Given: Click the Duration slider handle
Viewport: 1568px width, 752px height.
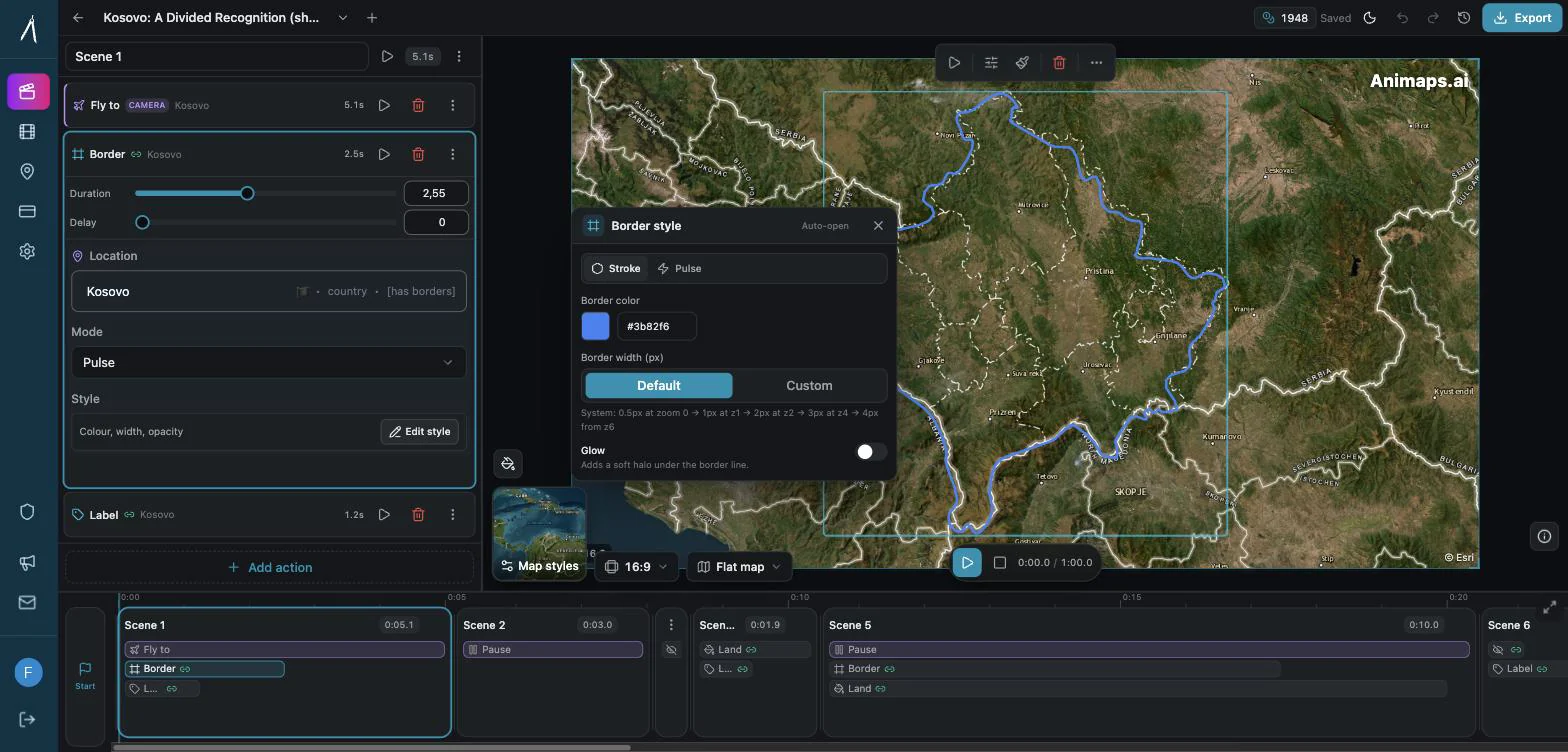Looking at the screenshot, I should point(247,193).
